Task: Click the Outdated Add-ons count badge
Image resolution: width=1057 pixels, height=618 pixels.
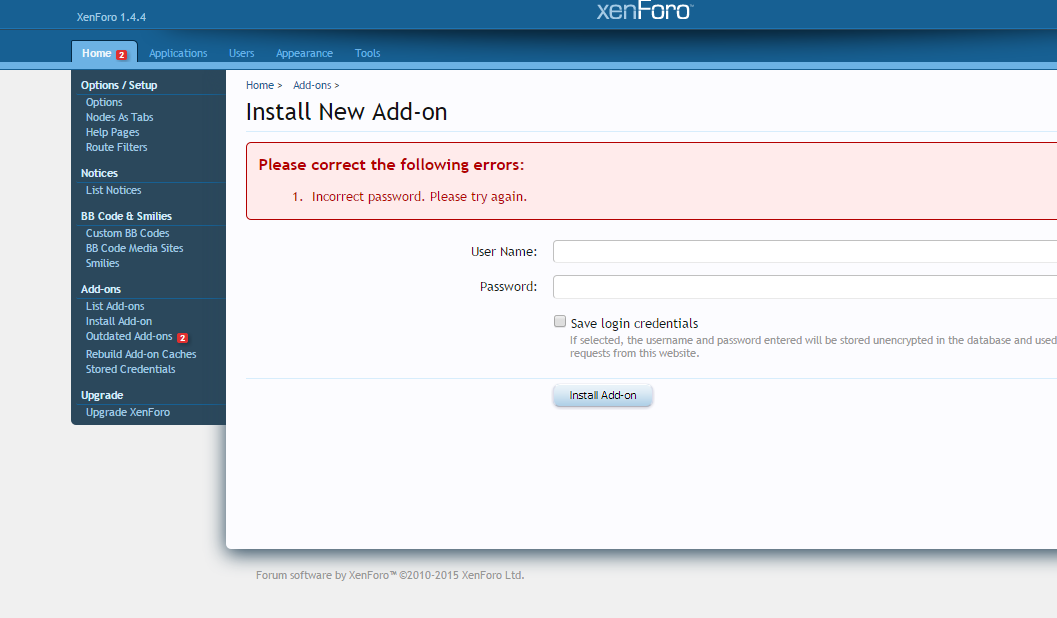Action: 183,338
